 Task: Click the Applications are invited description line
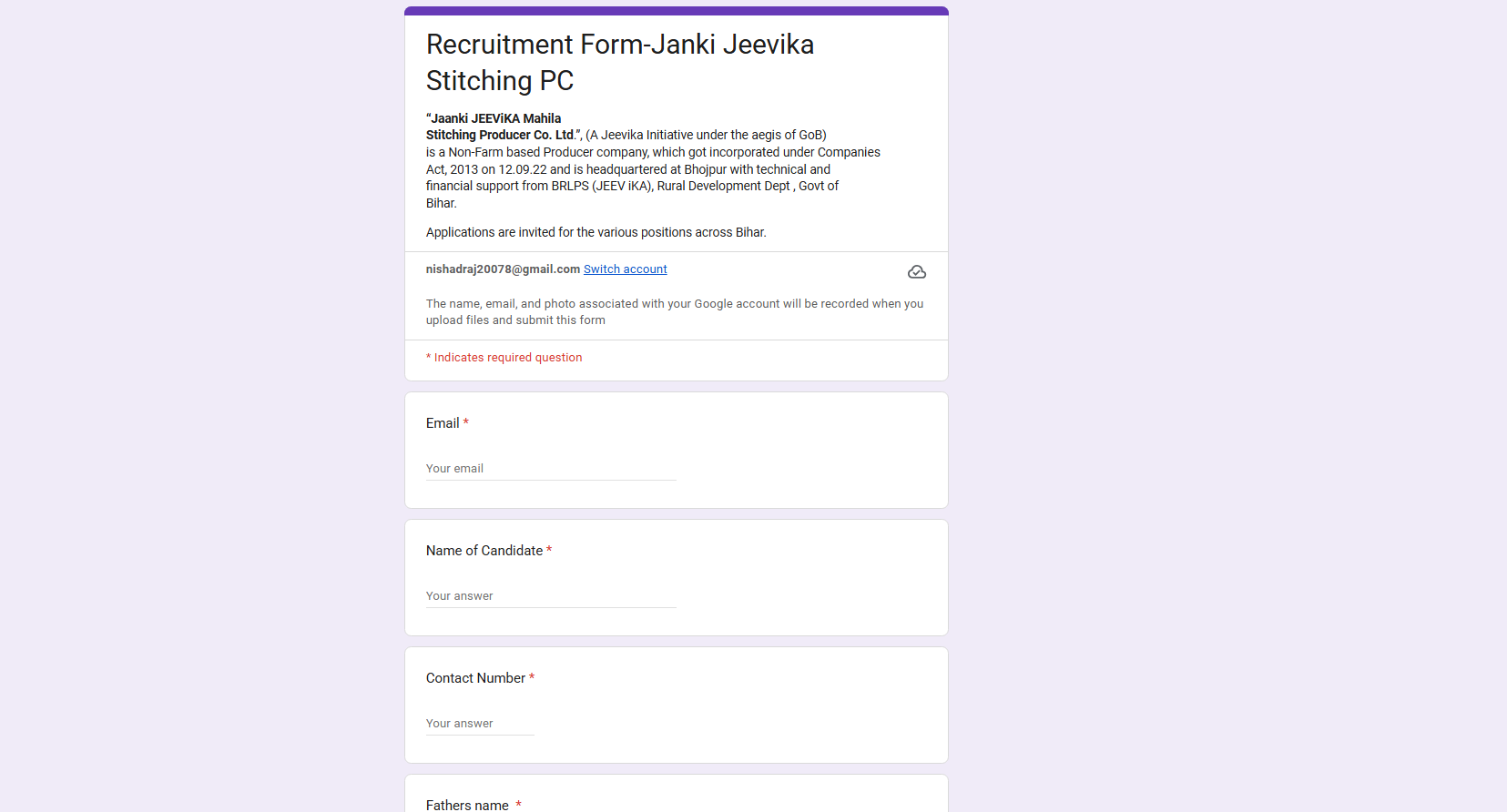click(596, 232)
